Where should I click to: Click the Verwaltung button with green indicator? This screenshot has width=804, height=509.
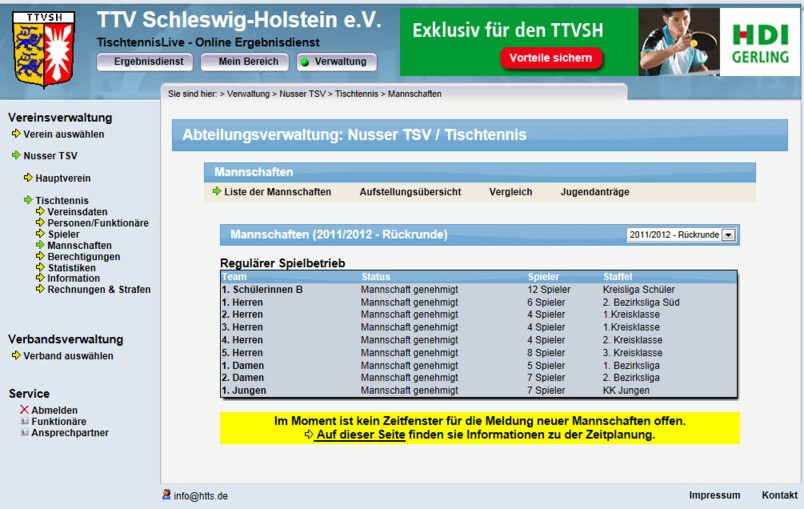coord(336,62)
